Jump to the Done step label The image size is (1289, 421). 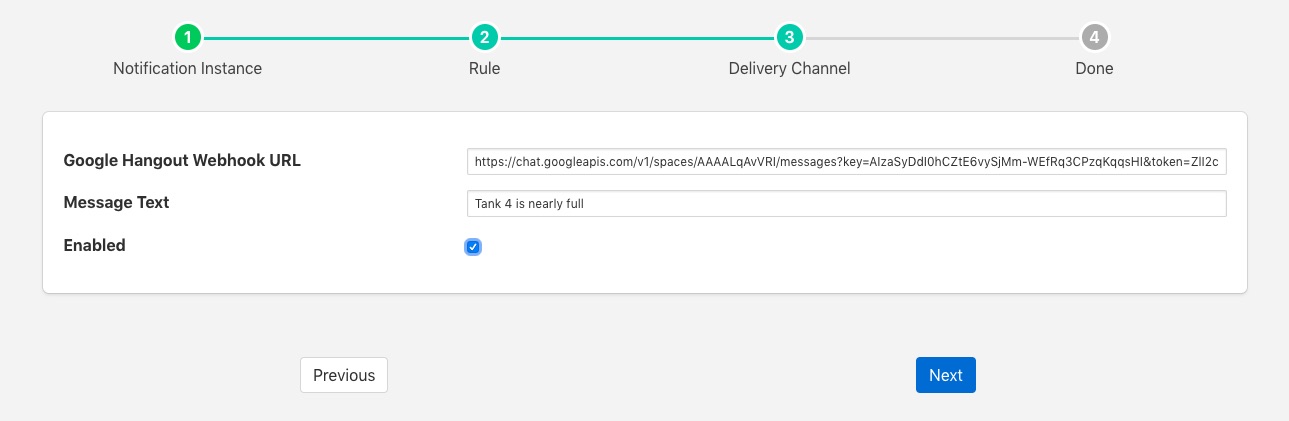pyautogui.click(x=1094, y=69)
